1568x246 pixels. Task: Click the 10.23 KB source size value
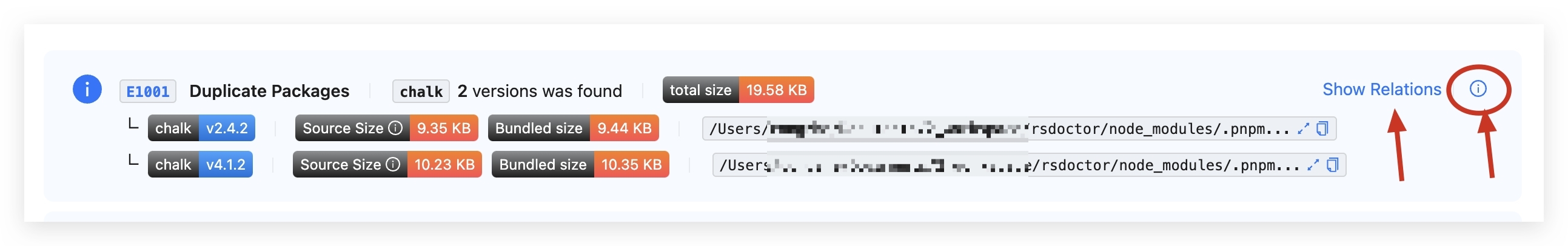(x=444, y=165)
